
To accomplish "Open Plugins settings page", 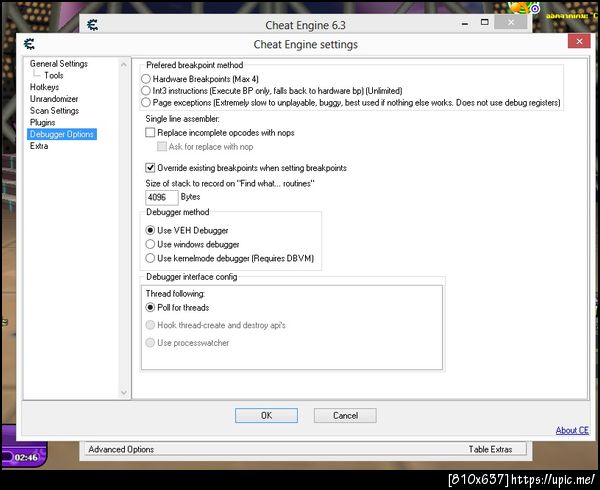I will pyautogui.click(x=42, y=122).
